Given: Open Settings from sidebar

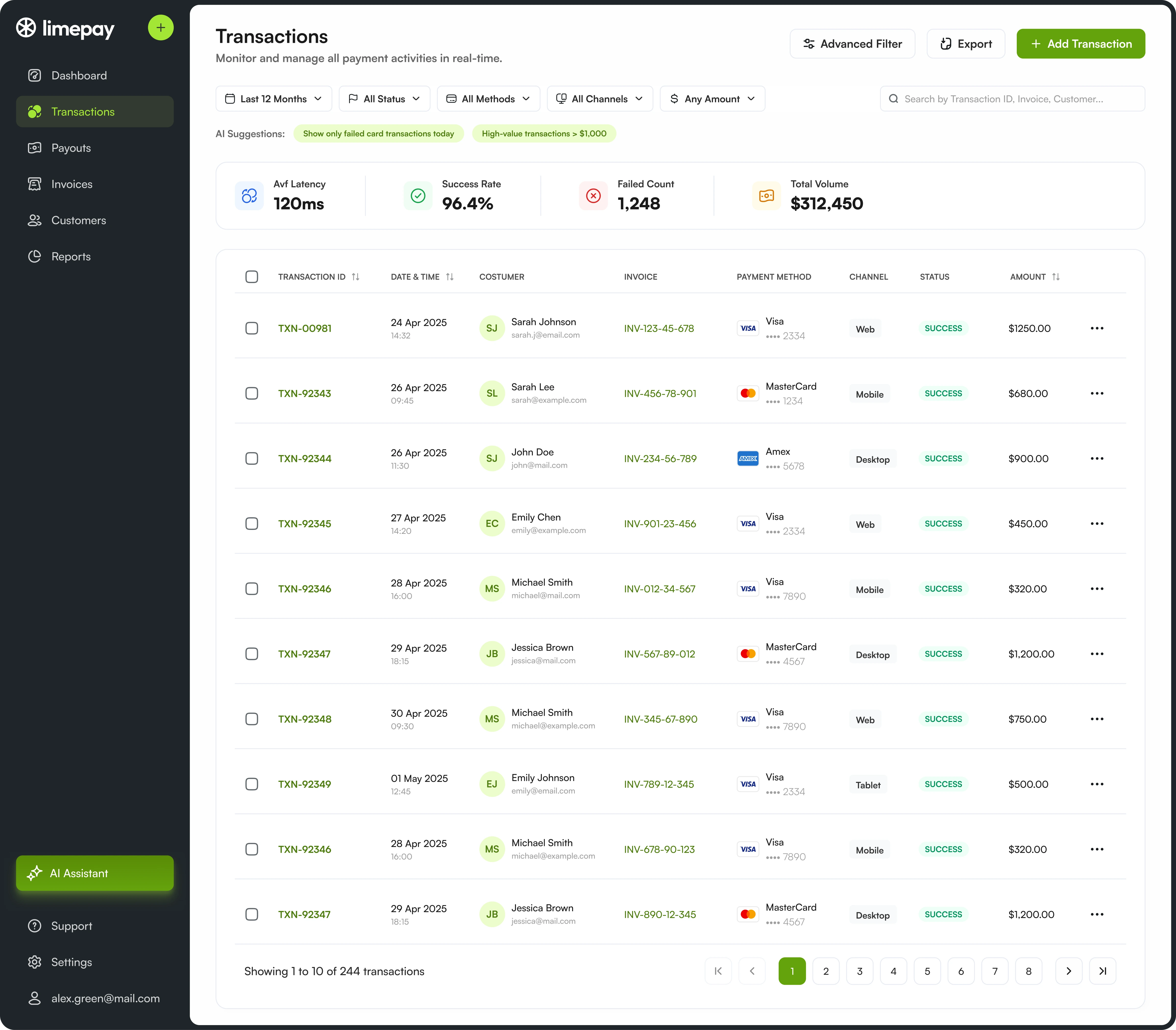Looking at the screenshot, I should coord(95,962).
